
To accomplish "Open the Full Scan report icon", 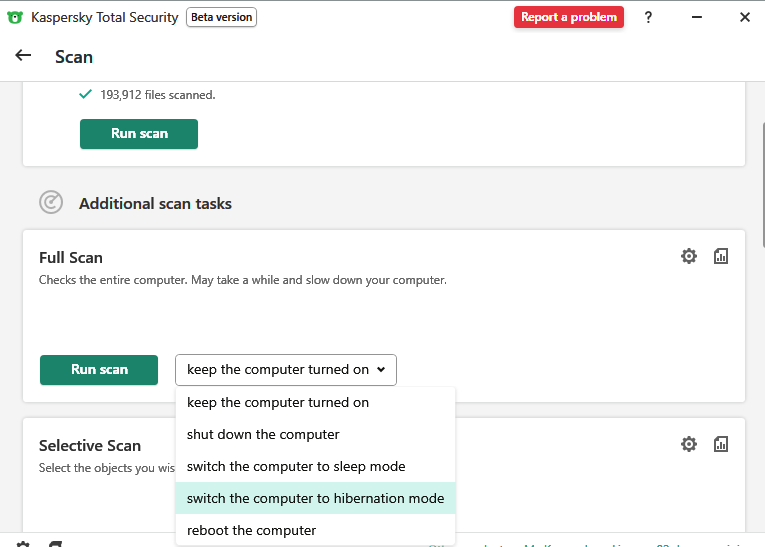I will coord(721,256).
